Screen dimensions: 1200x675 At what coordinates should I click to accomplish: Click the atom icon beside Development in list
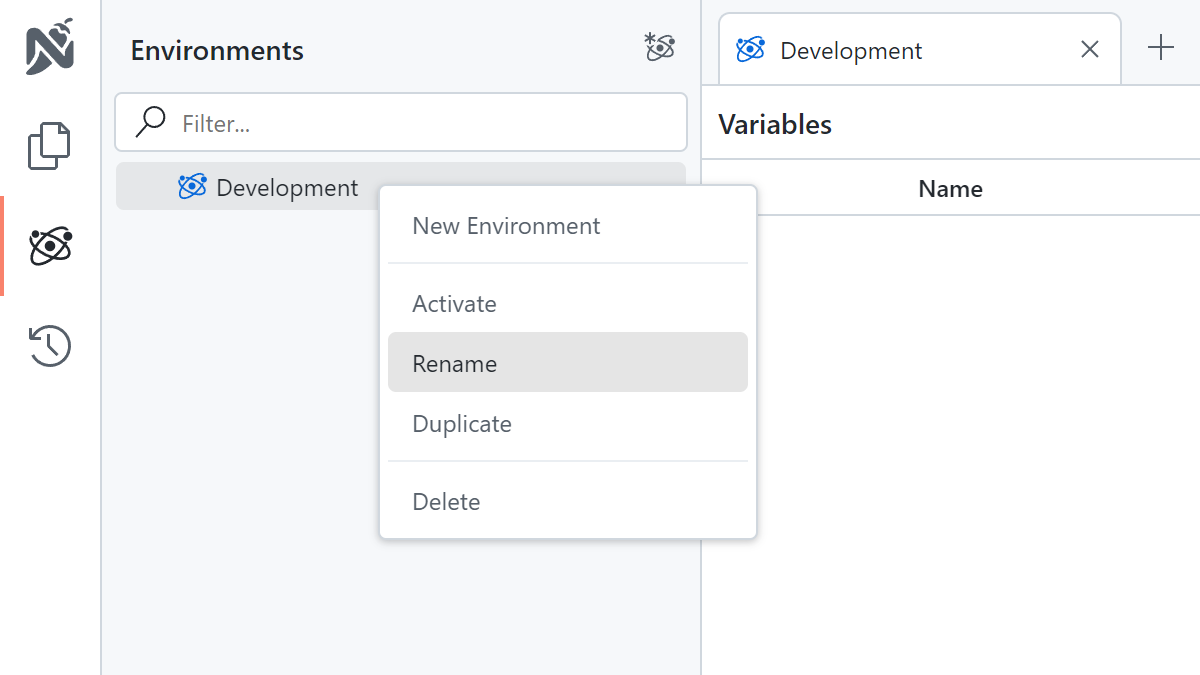coord(192,187)
